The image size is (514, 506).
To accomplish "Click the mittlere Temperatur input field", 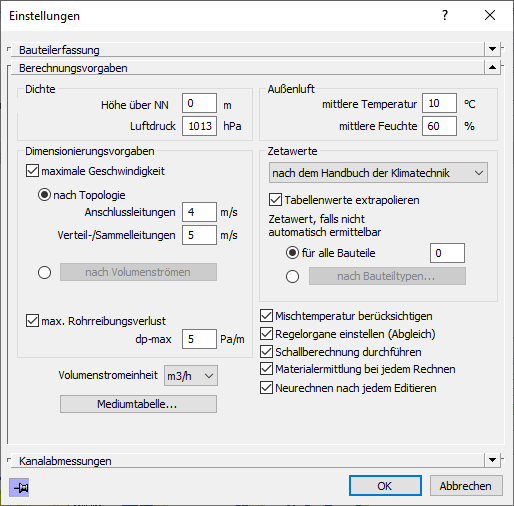I will pos(439,103).
